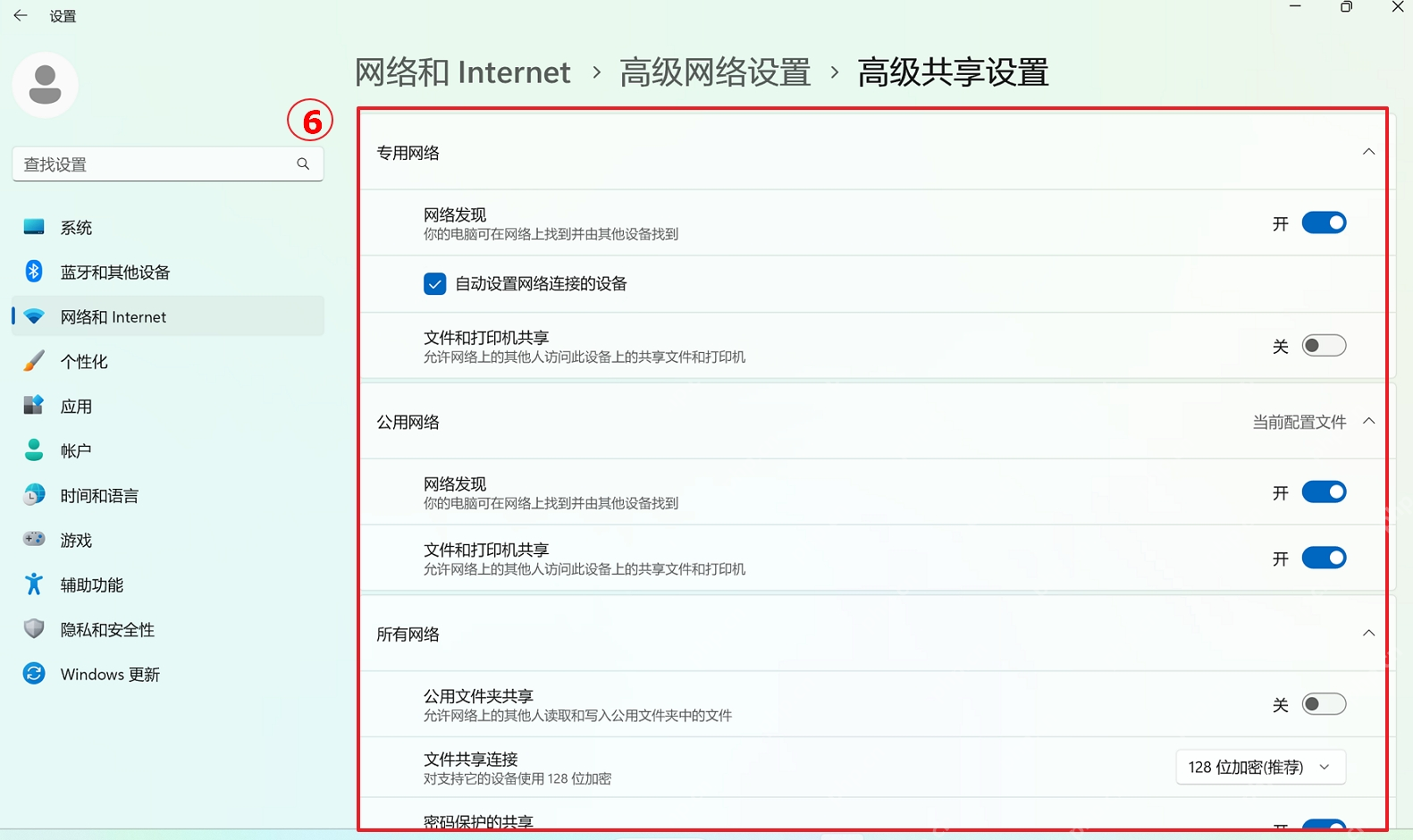1413x840 pixels.
Task: Collapse the 所有网络 section chevron
Action: click(1368, 634)
